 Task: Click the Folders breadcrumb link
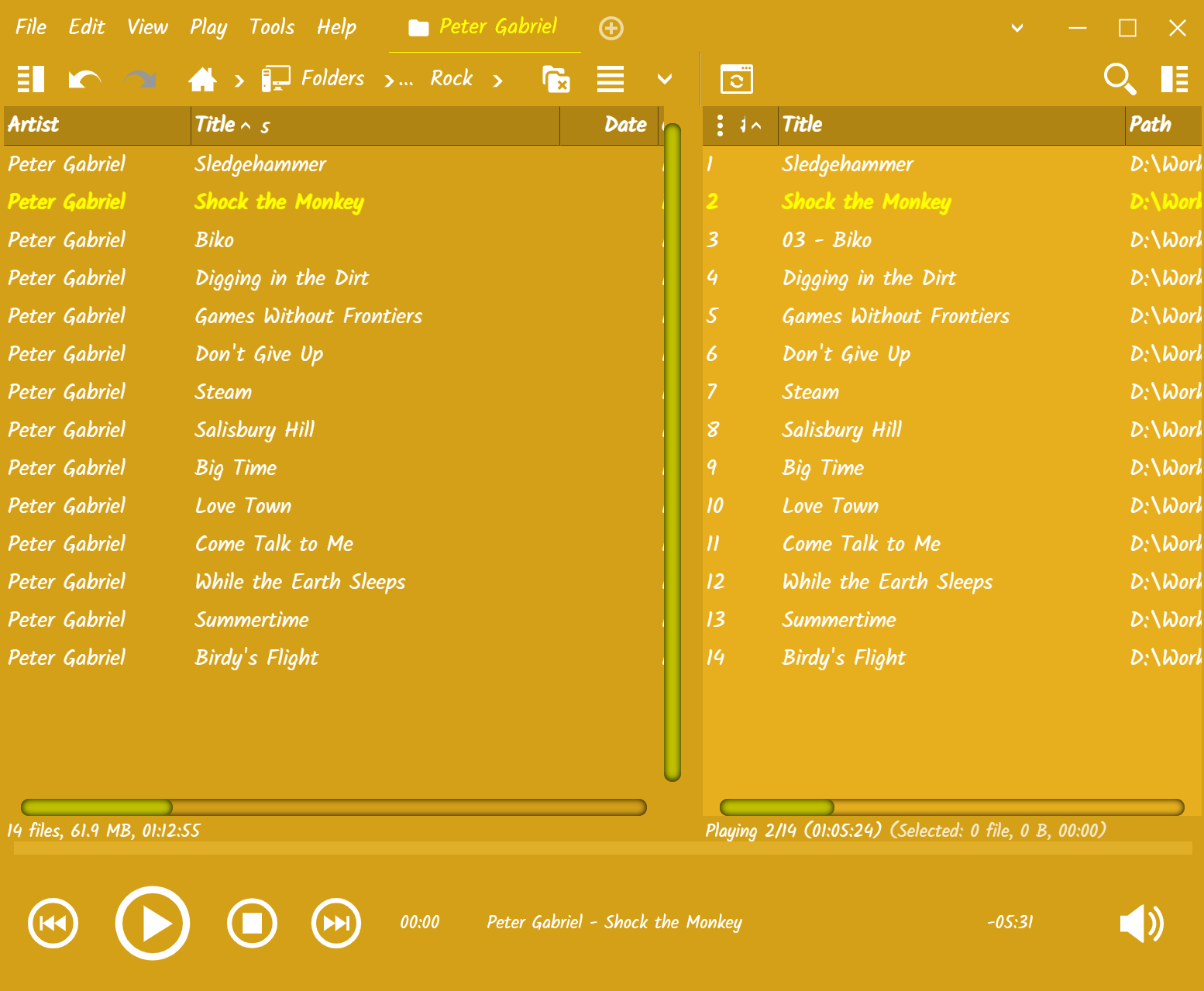(332, 79)
